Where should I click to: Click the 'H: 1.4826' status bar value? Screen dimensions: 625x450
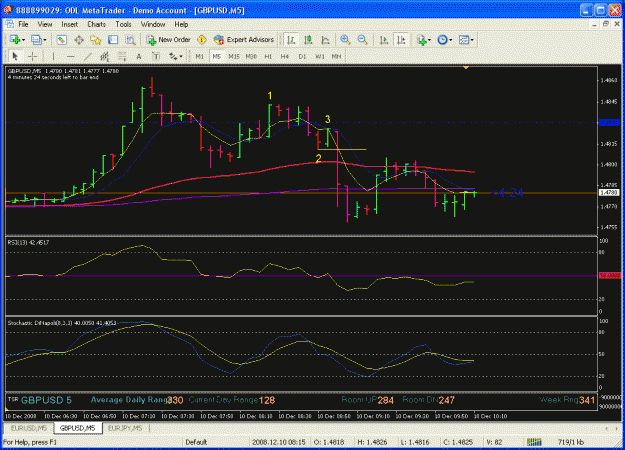(372, 442)
